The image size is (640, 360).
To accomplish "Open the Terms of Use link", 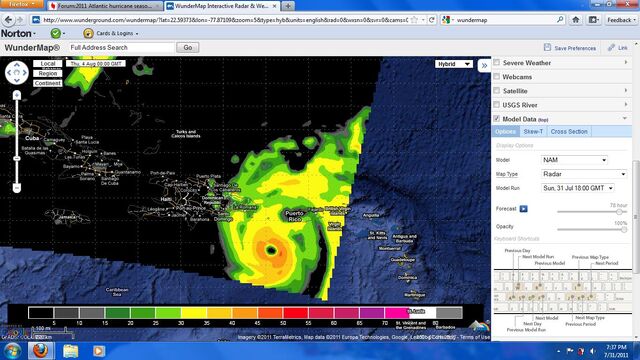I will click(475, 337).
